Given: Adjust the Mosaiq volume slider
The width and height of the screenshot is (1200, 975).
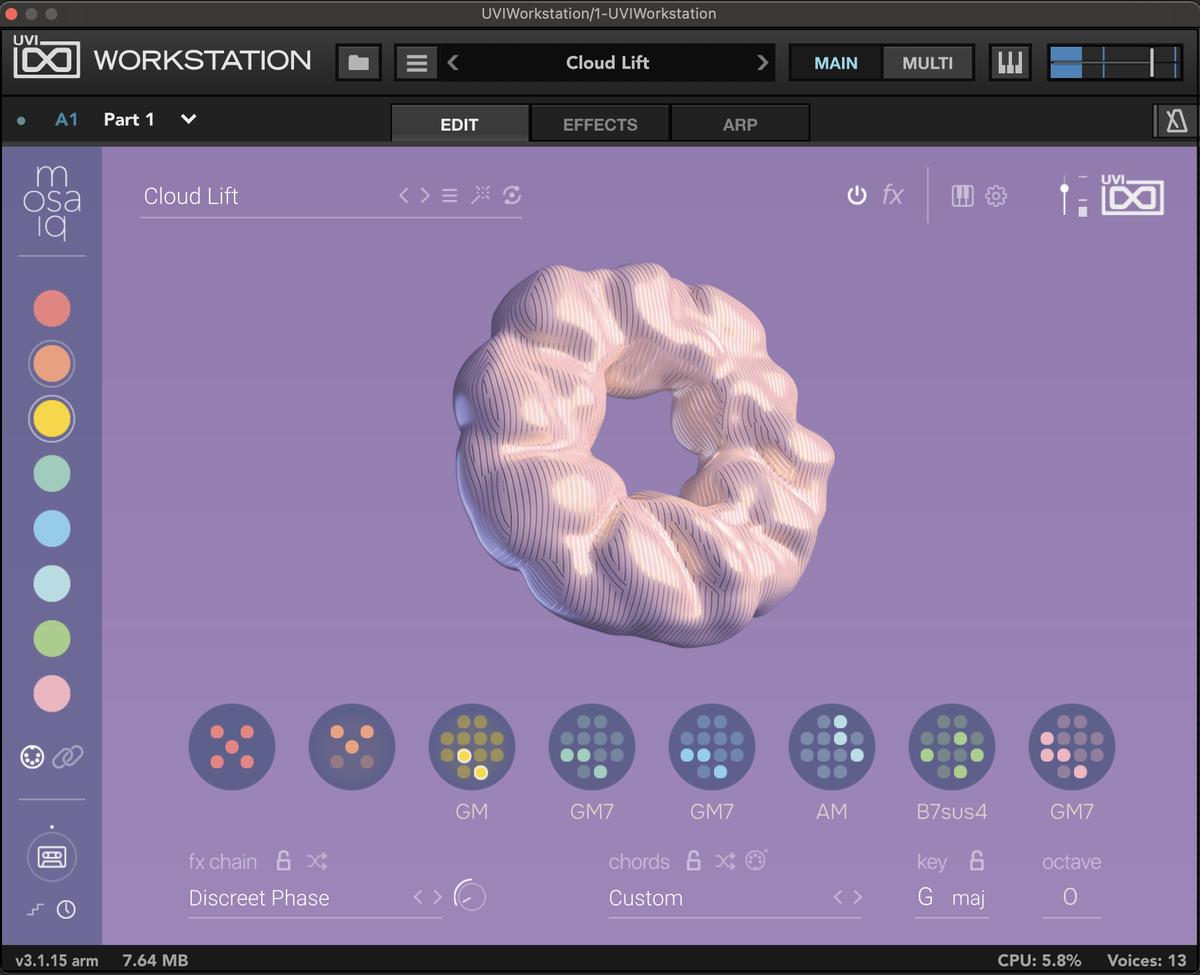Looking at the screenshot, I should (1065, 196).
